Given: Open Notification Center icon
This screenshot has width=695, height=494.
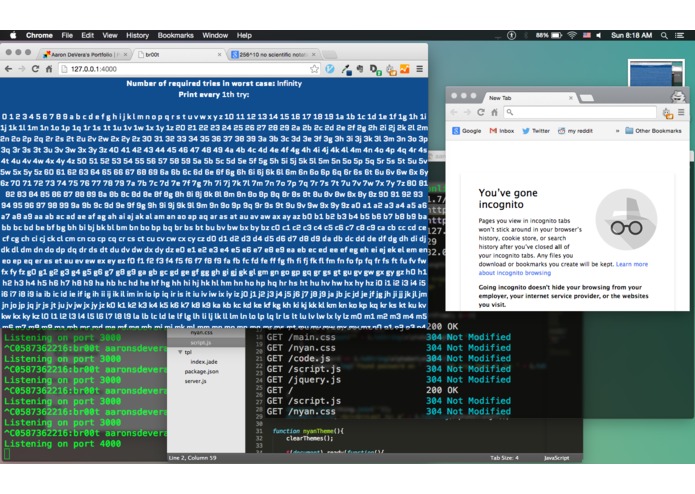Looking at the screenshot, I should (x=679, y=35).
